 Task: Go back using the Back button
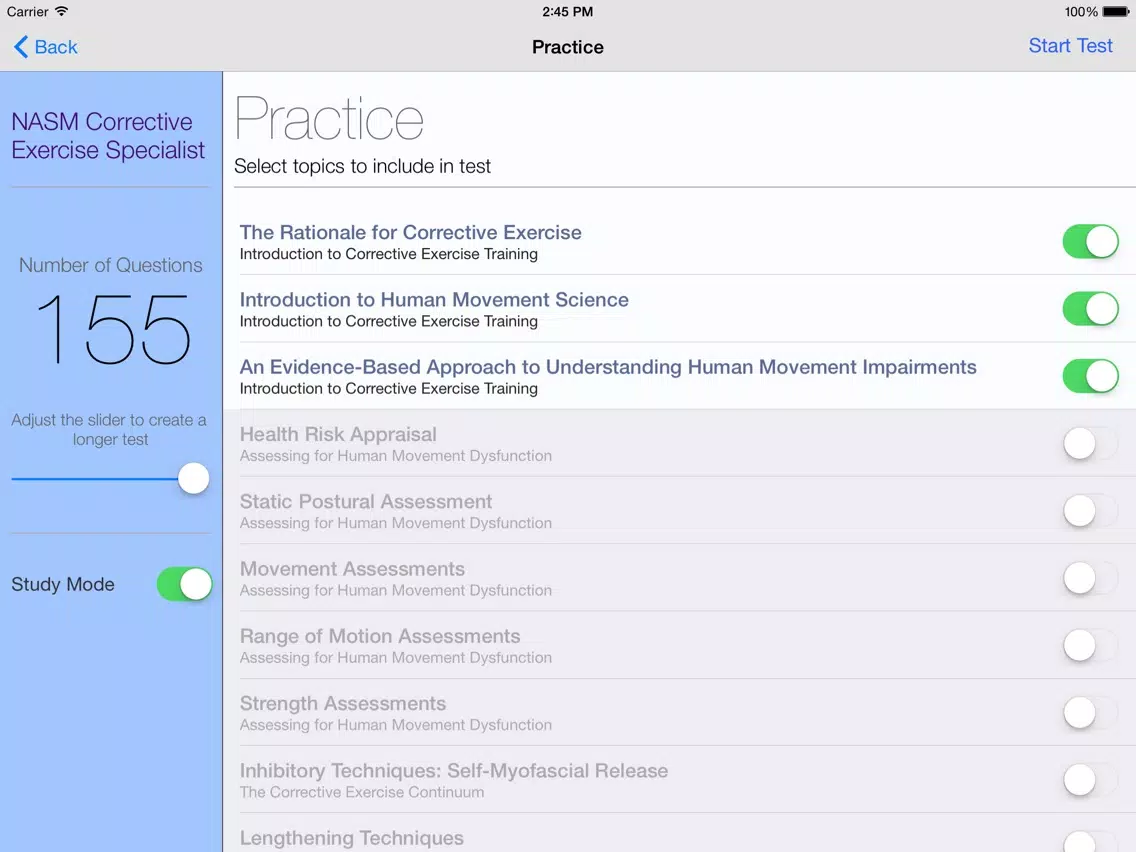coord(45,47)
